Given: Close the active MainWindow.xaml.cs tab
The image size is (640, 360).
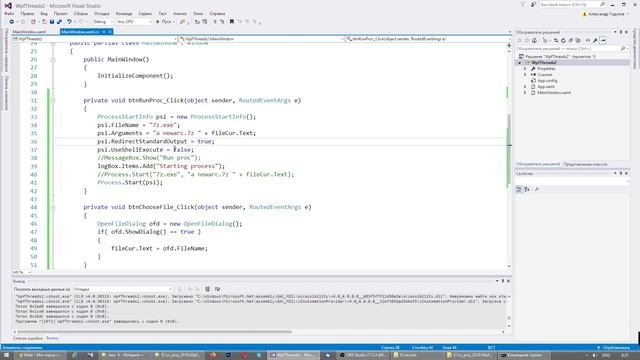Looking at the screenshot, I should click(x=110, y=32).
